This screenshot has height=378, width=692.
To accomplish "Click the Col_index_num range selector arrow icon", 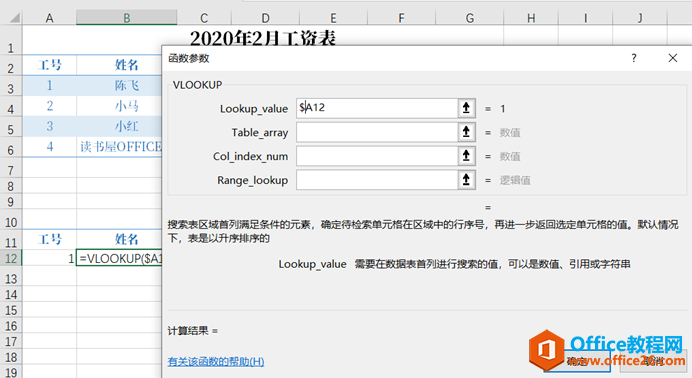I will point(466,156).
